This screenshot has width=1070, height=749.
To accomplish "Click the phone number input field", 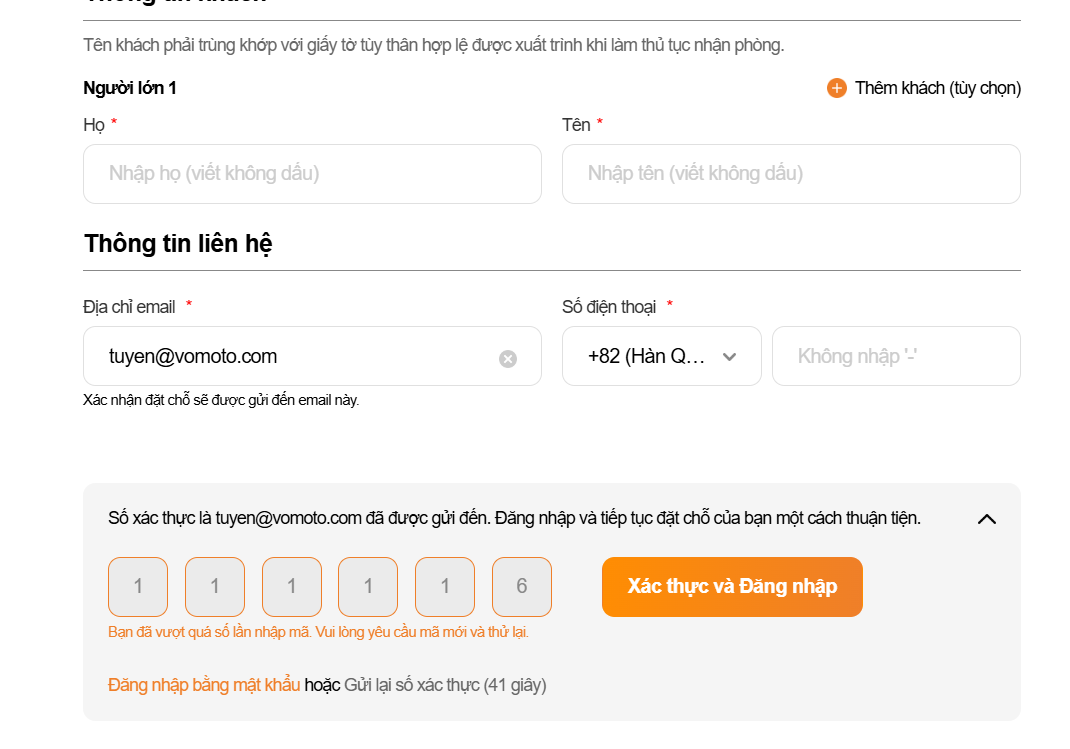I will coord(896,356).
